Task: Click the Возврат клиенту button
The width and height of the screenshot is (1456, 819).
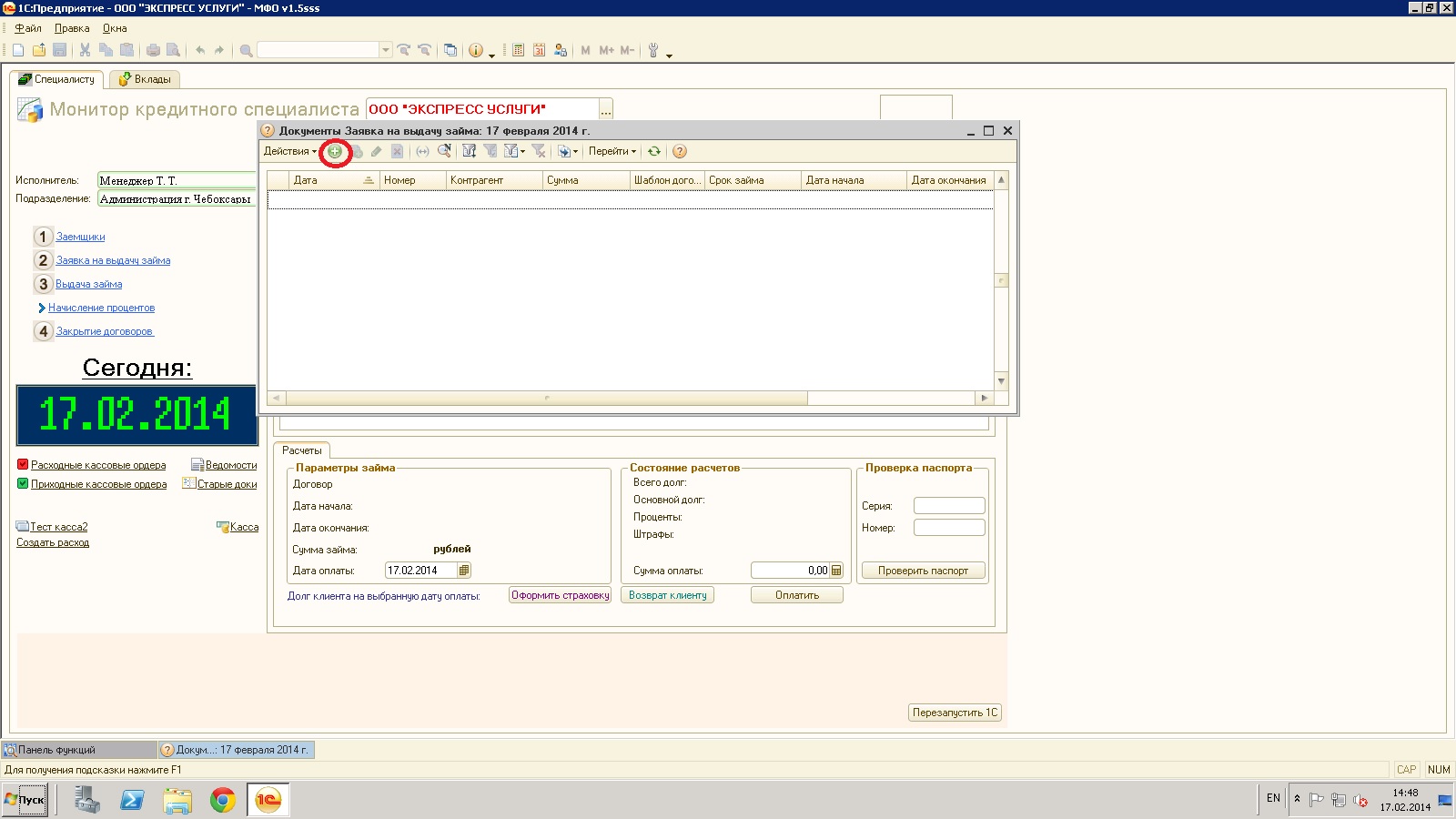Action: pyautogui.click(x=667, y=595)
